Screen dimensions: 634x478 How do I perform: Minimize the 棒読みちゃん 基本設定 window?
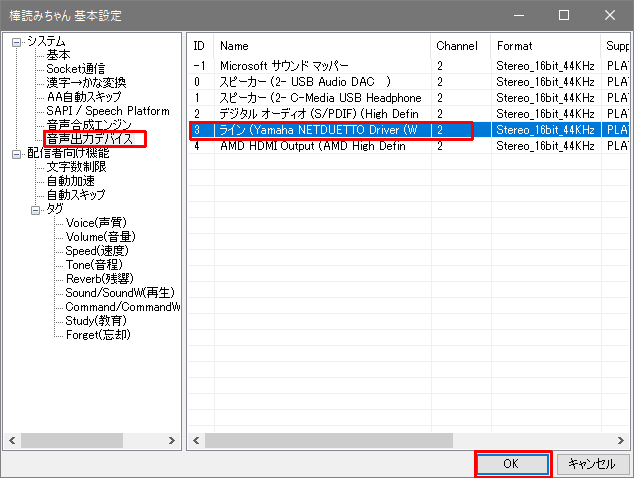coord(519,15)
